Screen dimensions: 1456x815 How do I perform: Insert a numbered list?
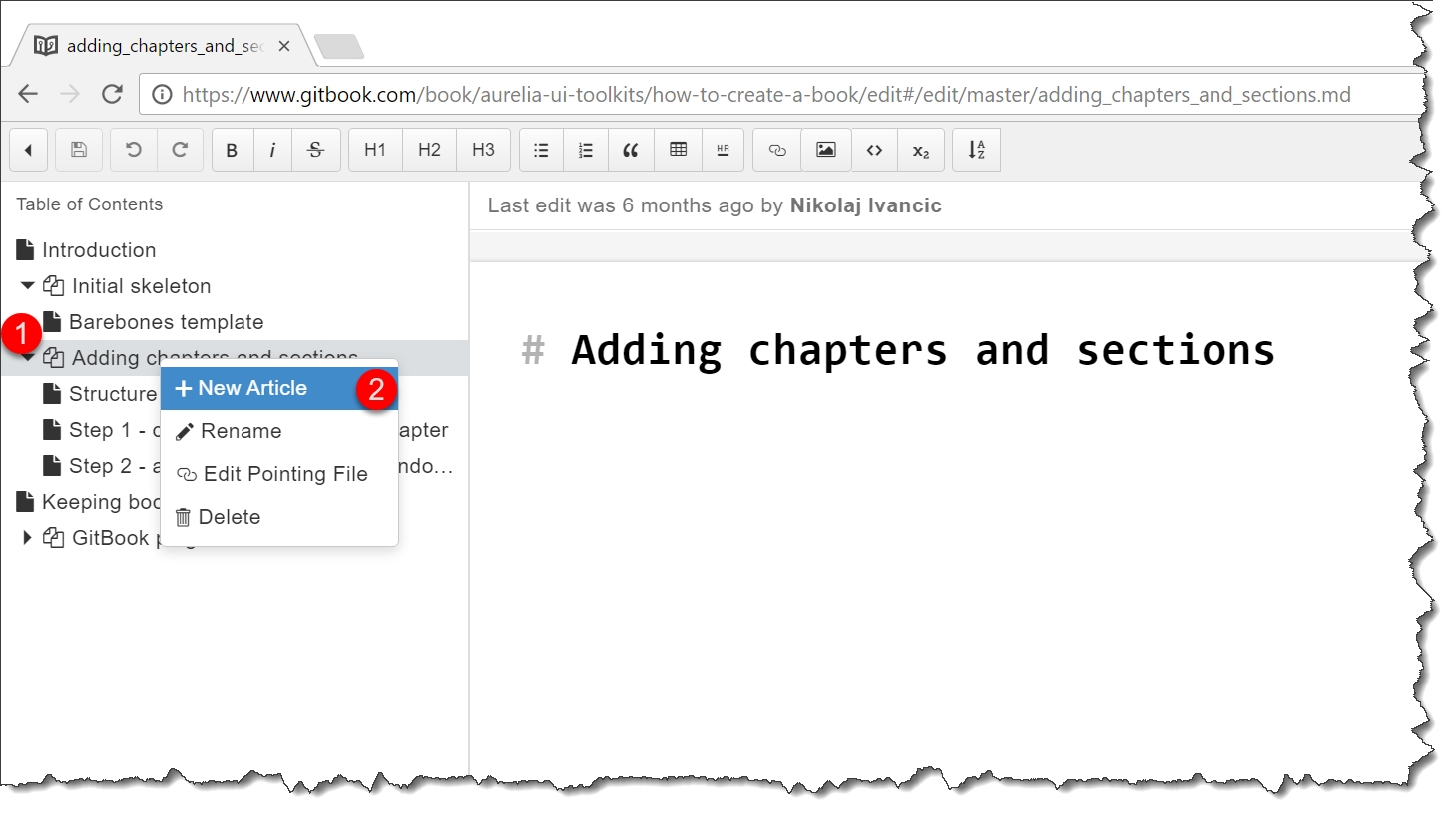(586, 150)
